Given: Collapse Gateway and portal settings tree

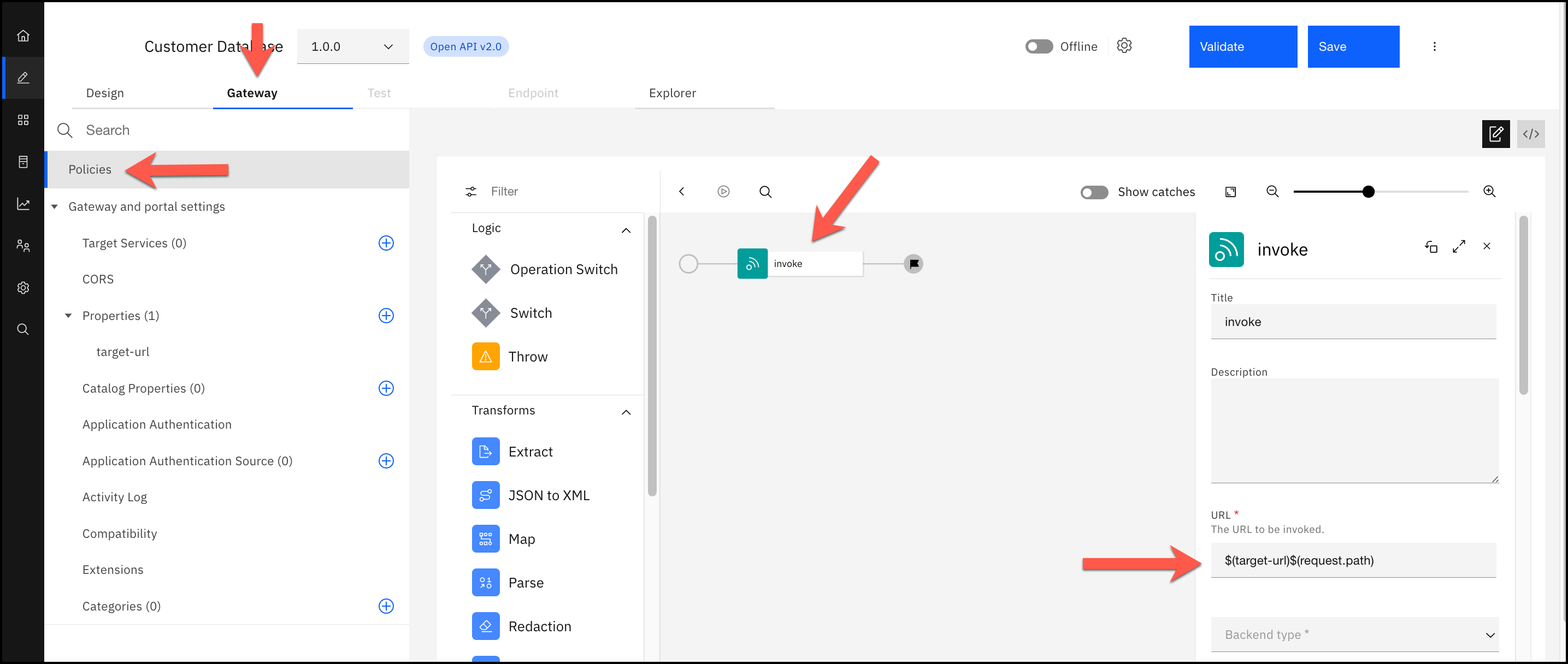Looking at the screenshot, I should [55, 207].
